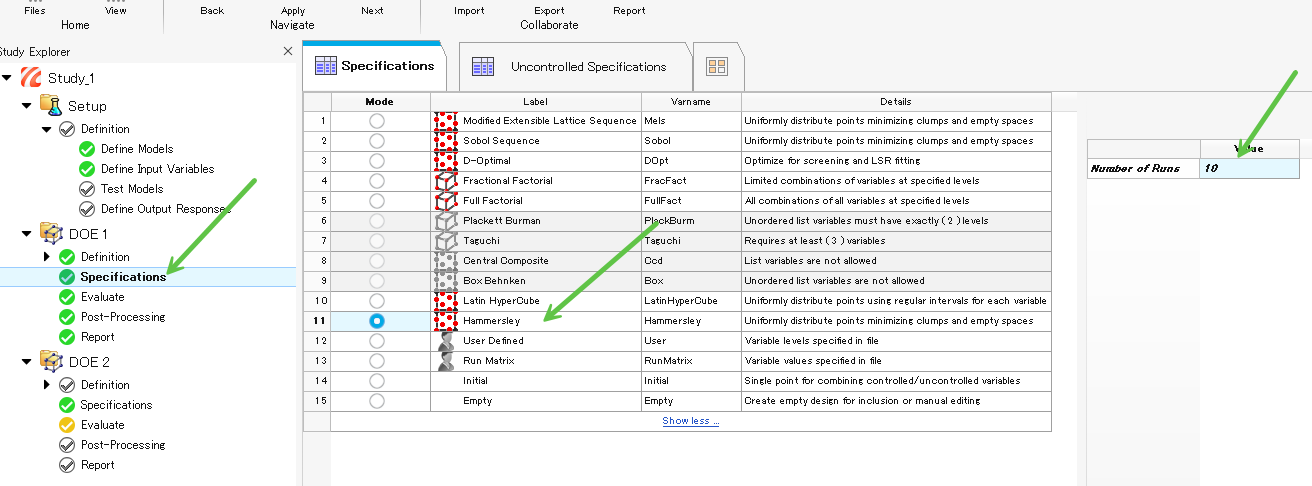Click the Show less link
The height and width of the screenshot is (486, 1312).
[690, 421]
